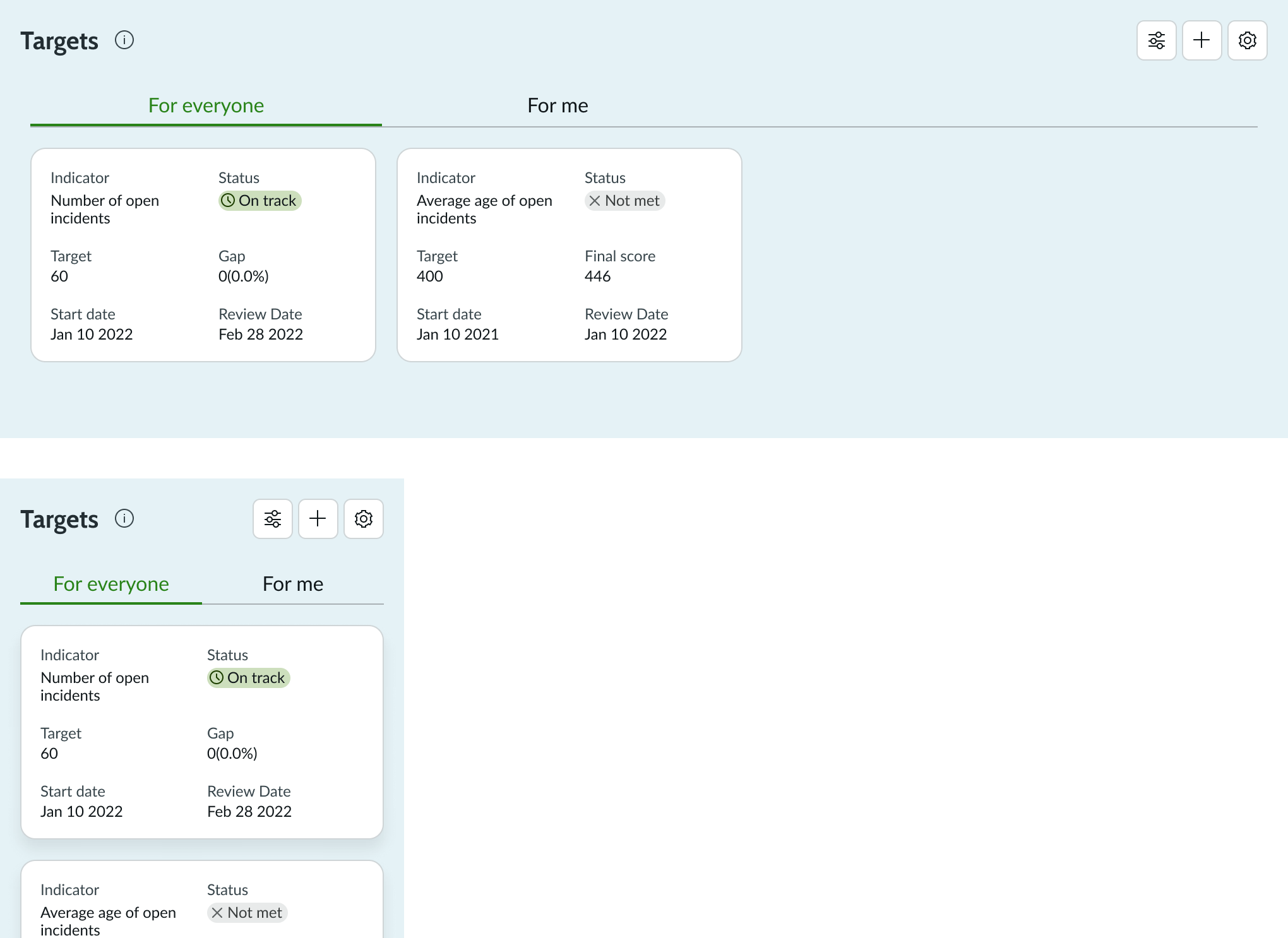The height and width of the screenshot is (938, 1288).
Task: Open the Number of open incidents card
Action: (203, 254)
